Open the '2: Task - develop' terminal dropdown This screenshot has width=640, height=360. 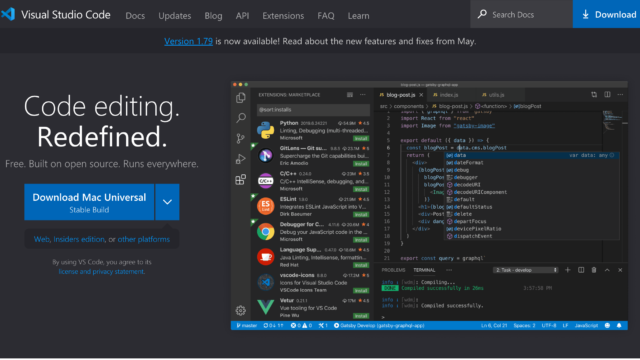coord(525,270)
